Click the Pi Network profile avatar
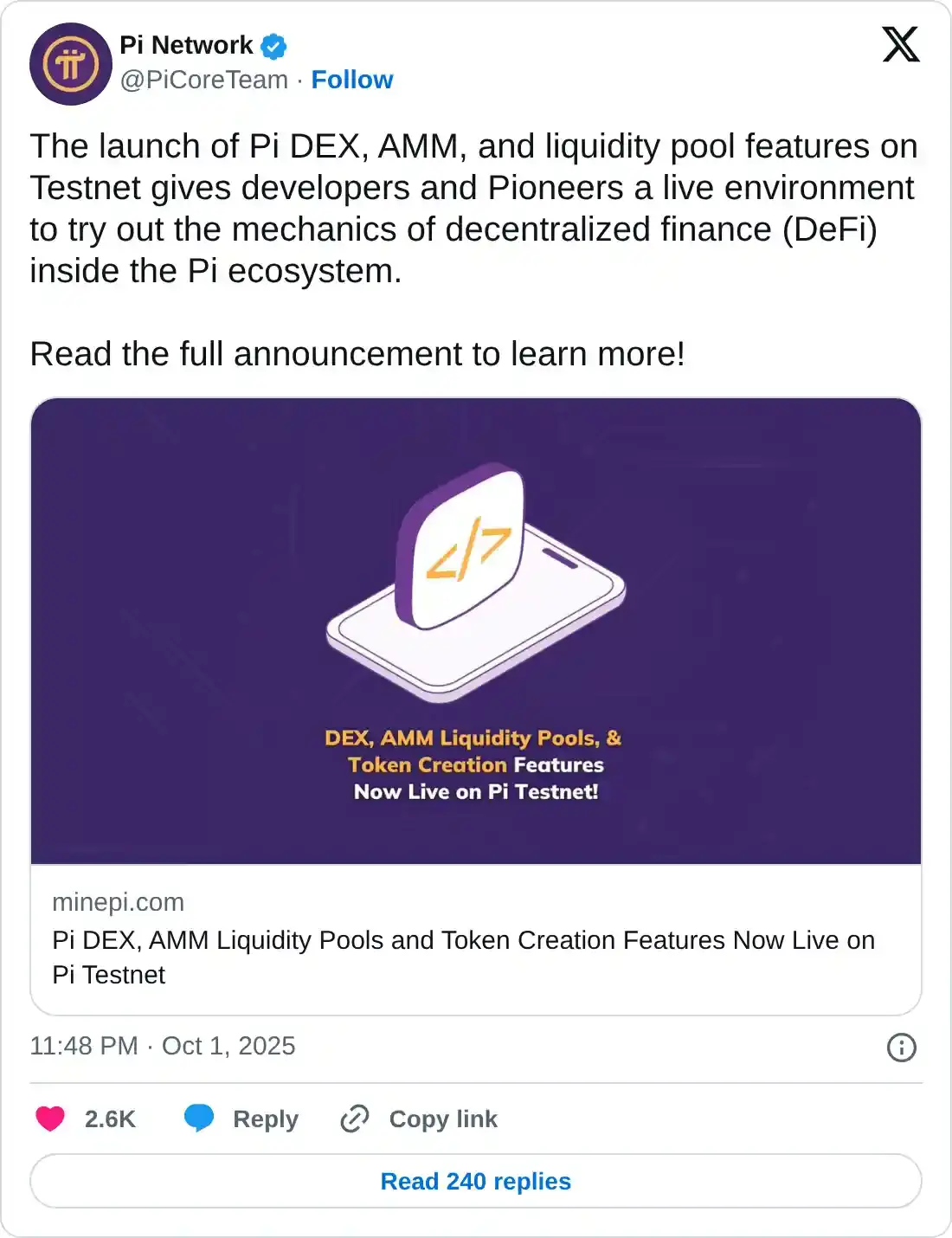Image resolution: width=952 pixels, height=1238 pixels. pyautogui.click(x=70, y=64)
